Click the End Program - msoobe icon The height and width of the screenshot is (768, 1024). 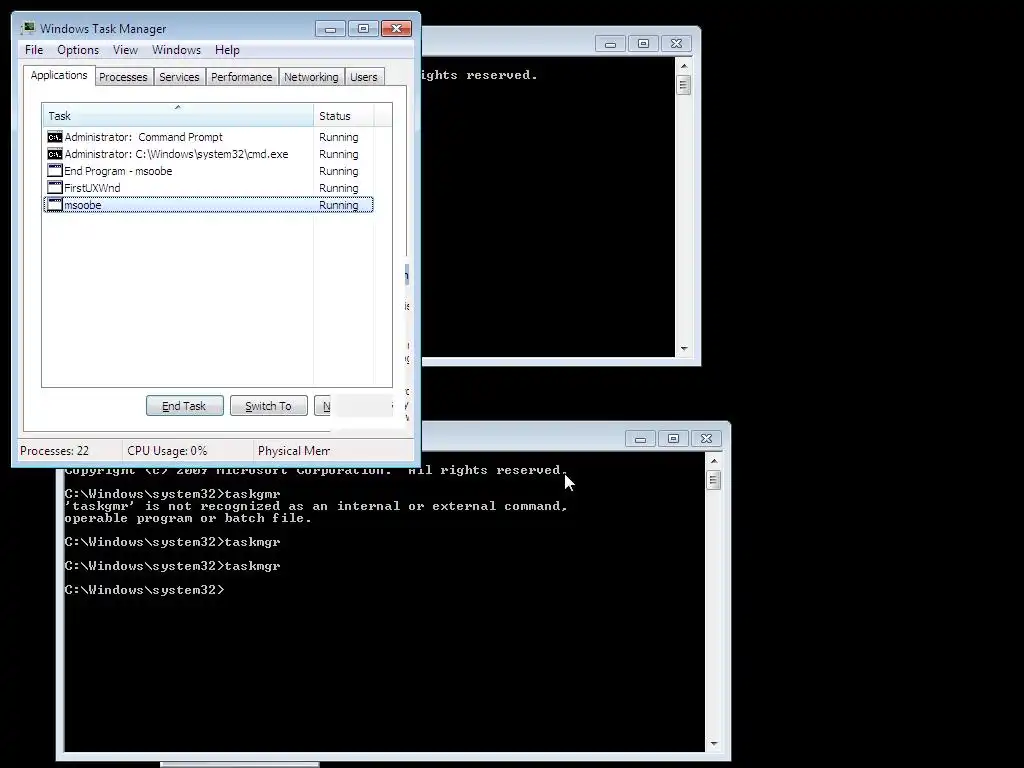[55, 171]
